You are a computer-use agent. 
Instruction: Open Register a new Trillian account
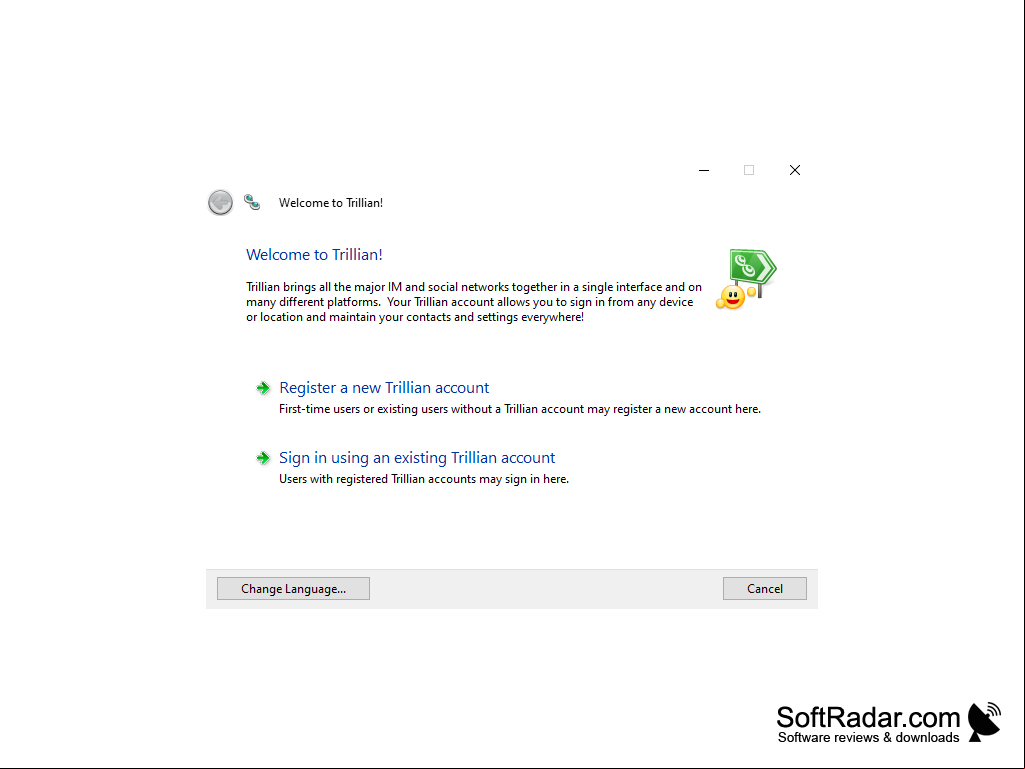point(384,388)
